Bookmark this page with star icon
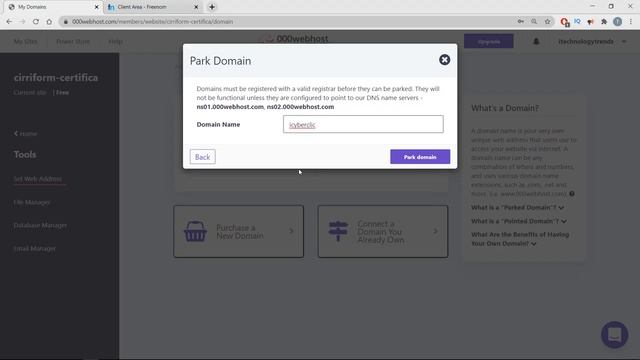640x360 pixels. click(547, 22)
